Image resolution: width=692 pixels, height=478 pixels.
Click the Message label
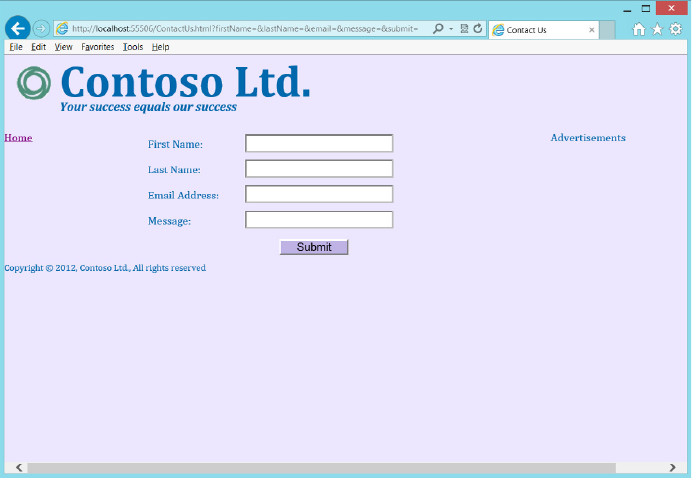click(x=169, y=221)
